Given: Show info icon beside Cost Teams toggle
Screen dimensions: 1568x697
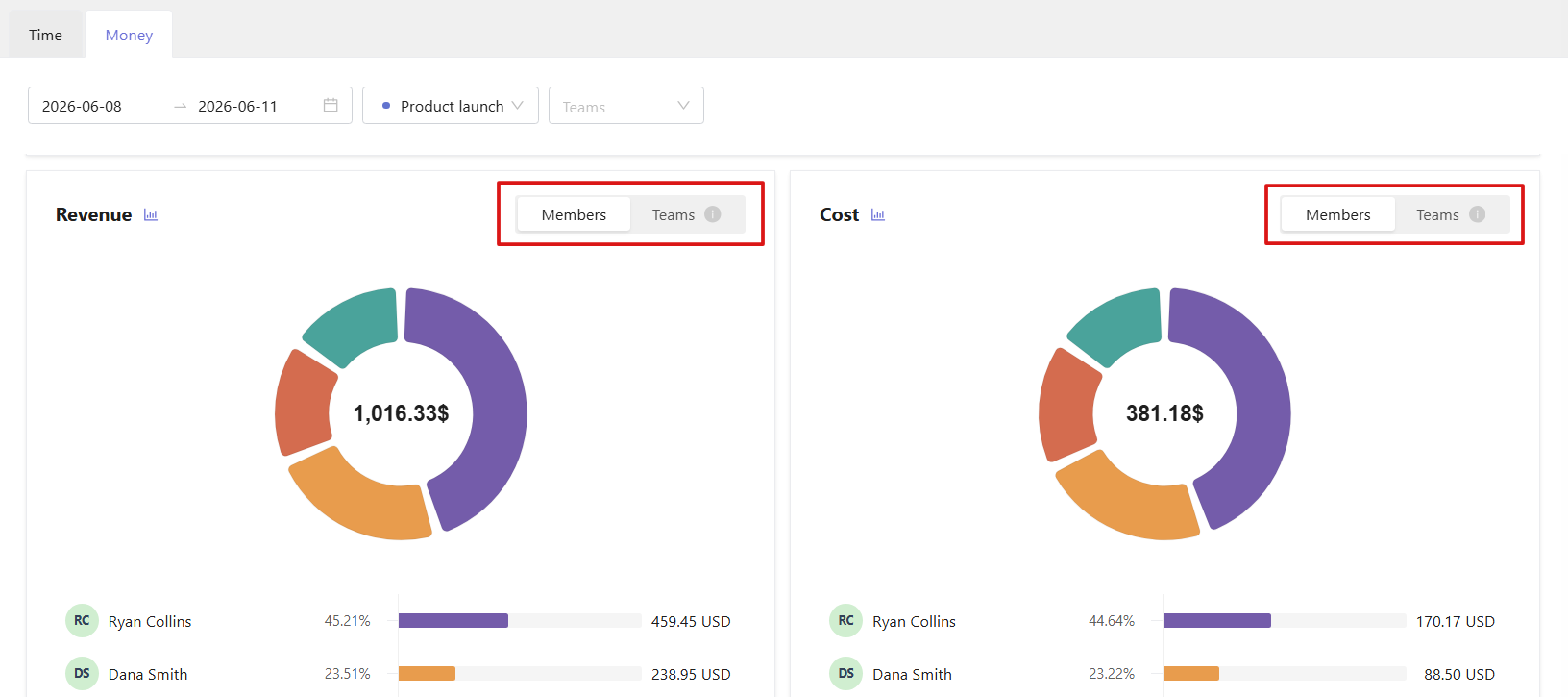Looking at the screenshot, I should pyautogui.click(x=1478, y=214).
